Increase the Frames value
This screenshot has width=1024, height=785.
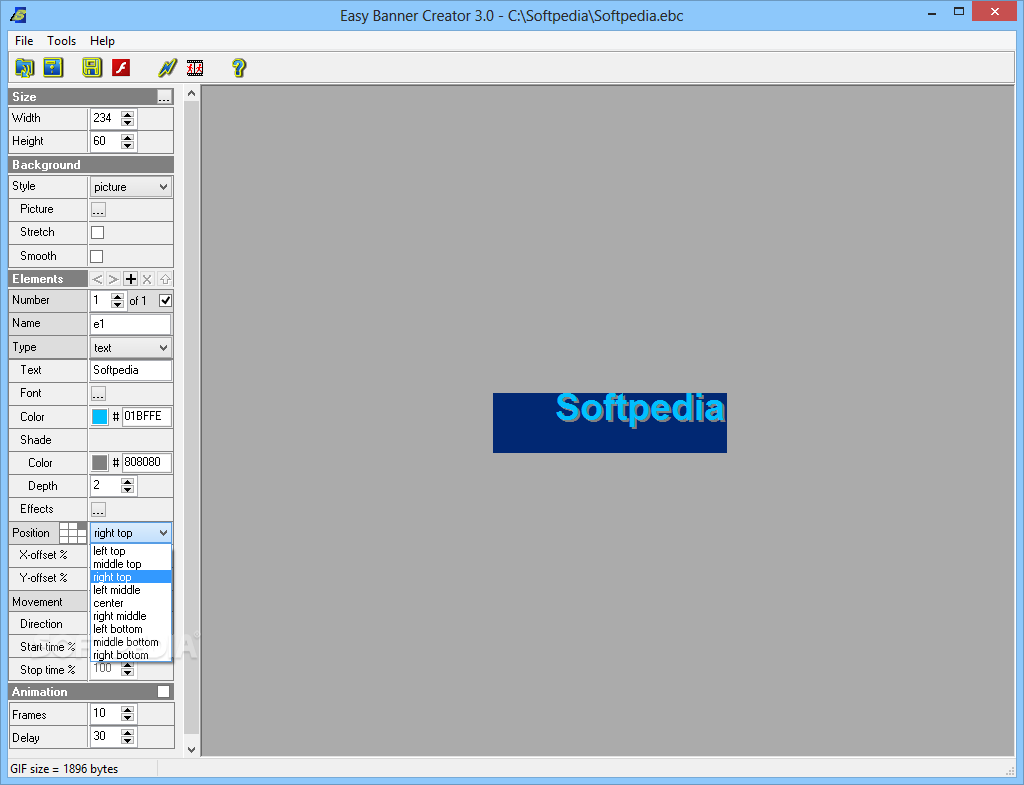click(128, 710)
